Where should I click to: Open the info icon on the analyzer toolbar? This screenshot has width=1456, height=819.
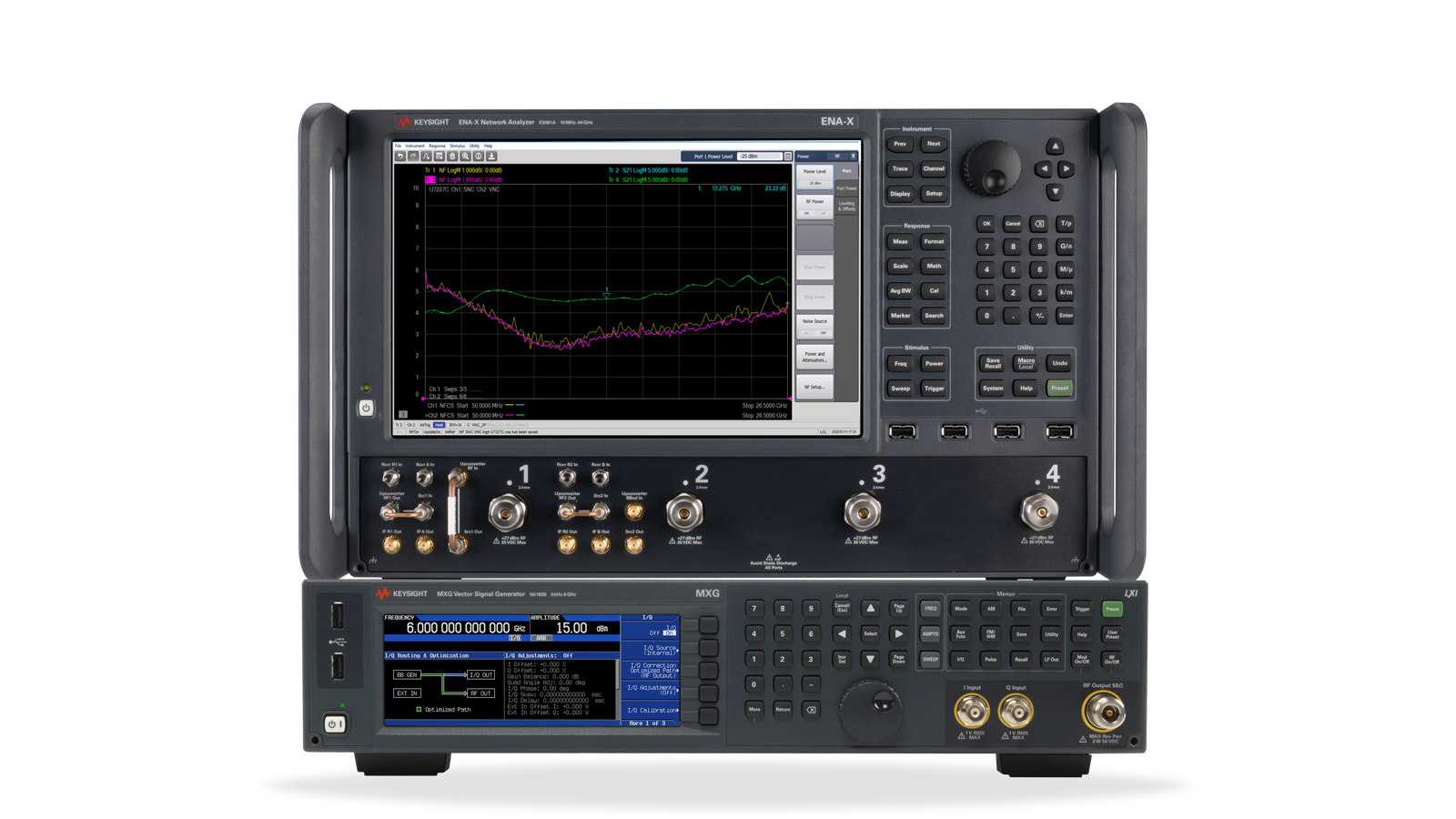tap(478, 157)
